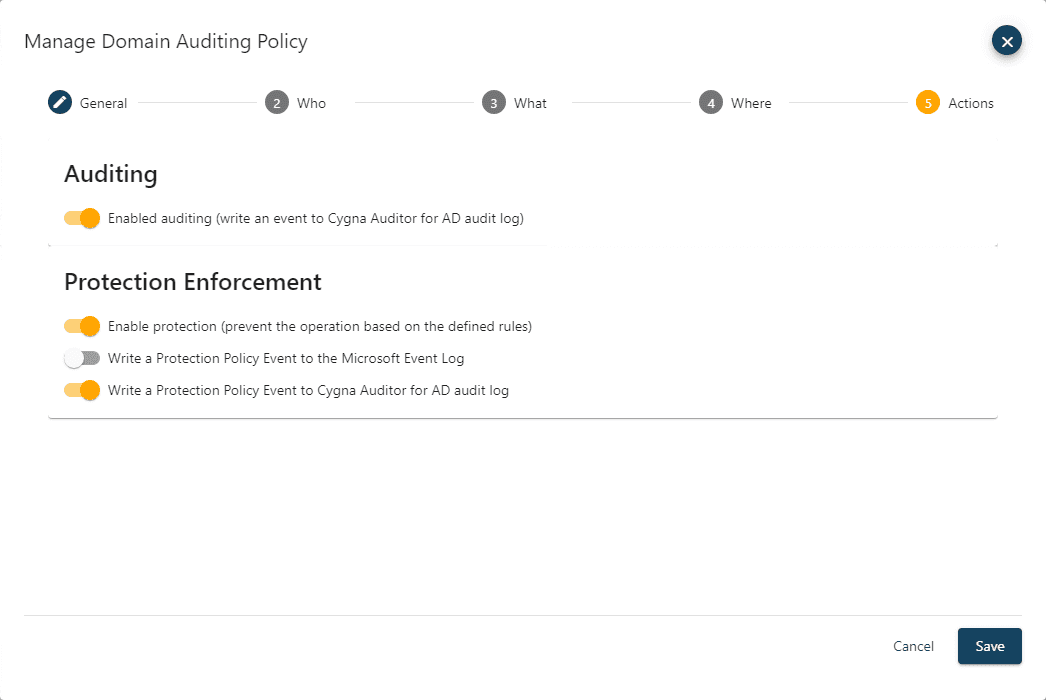Screen dimensions: 1046x700
Task: Jump to the Where step label
Action: pos(751,103)
